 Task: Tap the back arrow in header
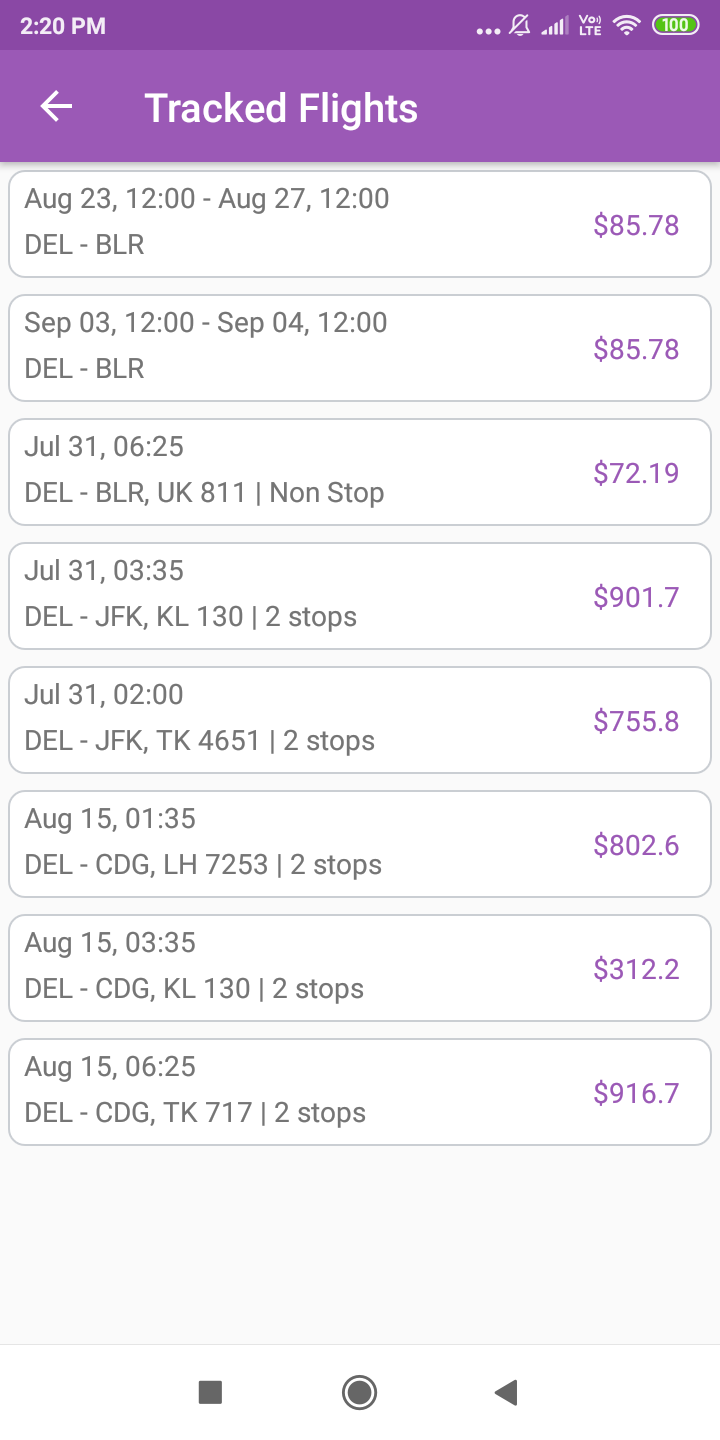click(x=57, y=107)
